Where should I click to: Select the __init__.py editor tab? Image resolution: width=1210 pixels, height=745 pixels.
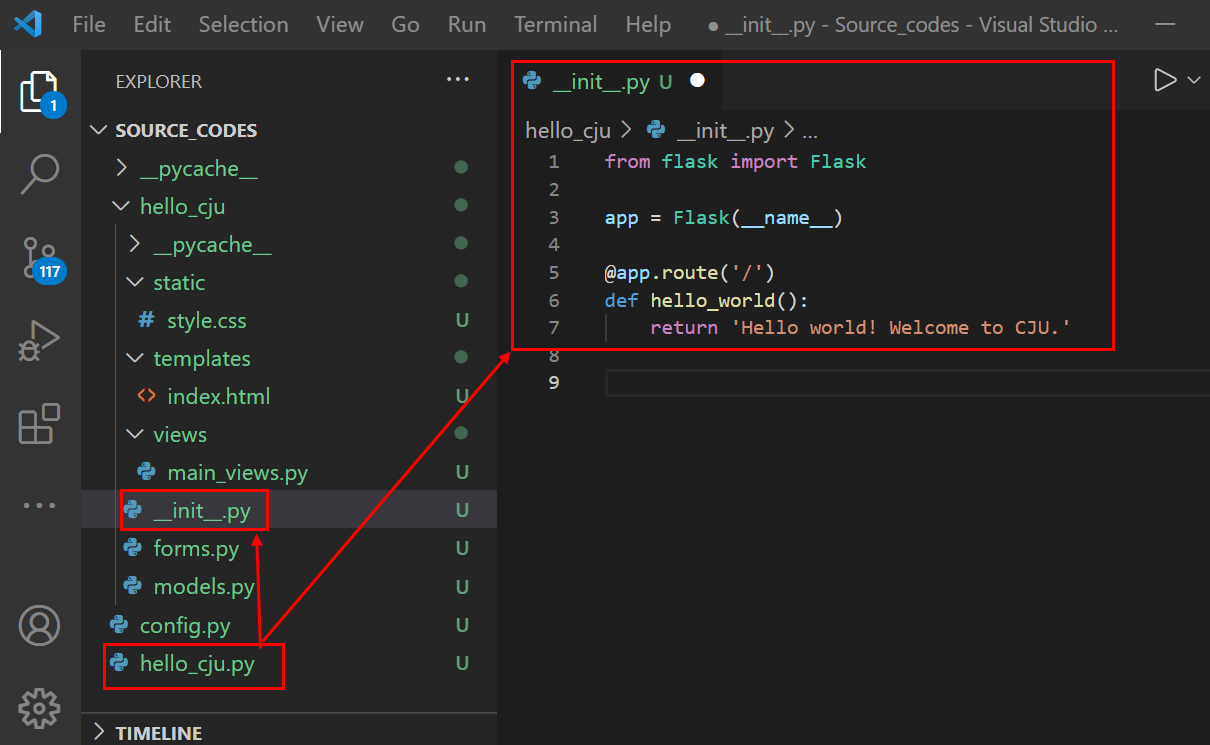click(601, 82)
